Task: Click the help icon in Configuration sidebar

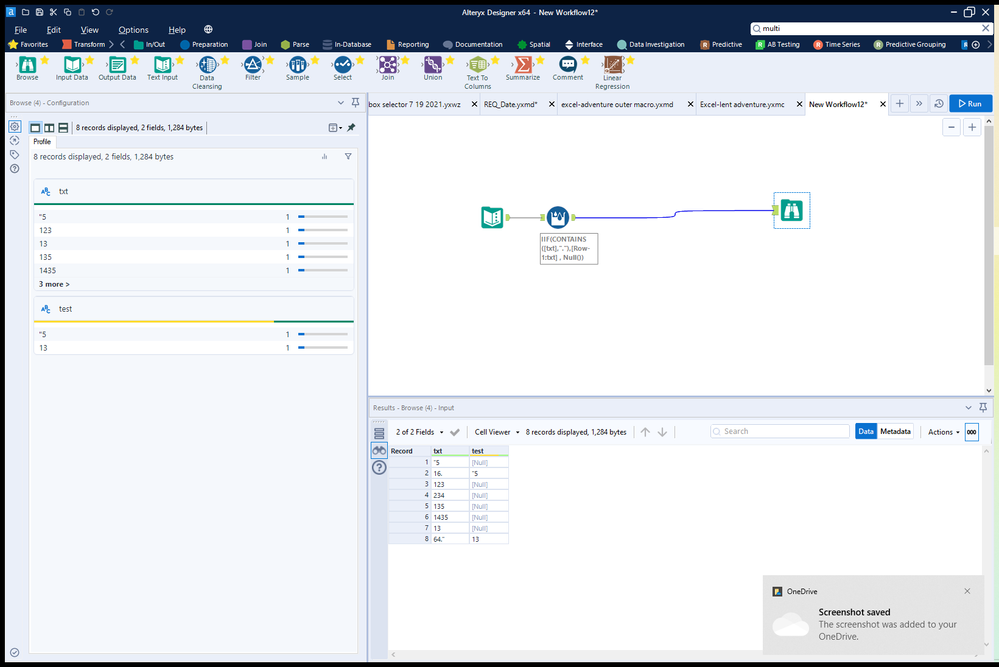Action: click(15, 169)
